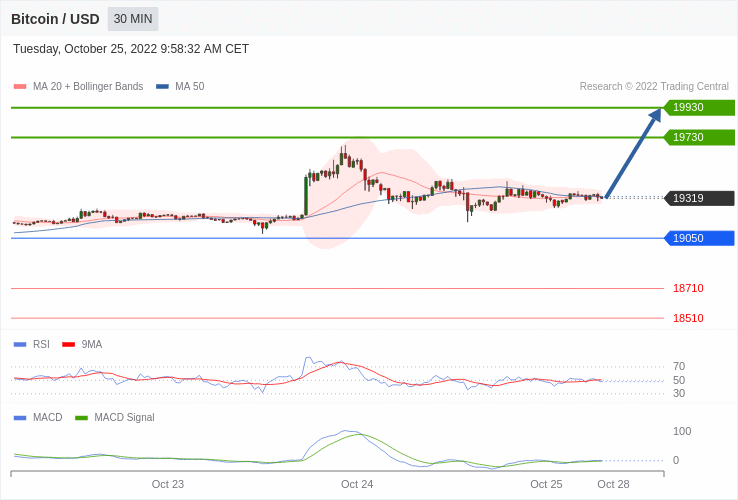Click the green MACD Signal legend swatch
Viewport: 738px width, 500px height.
click(82, 417)
